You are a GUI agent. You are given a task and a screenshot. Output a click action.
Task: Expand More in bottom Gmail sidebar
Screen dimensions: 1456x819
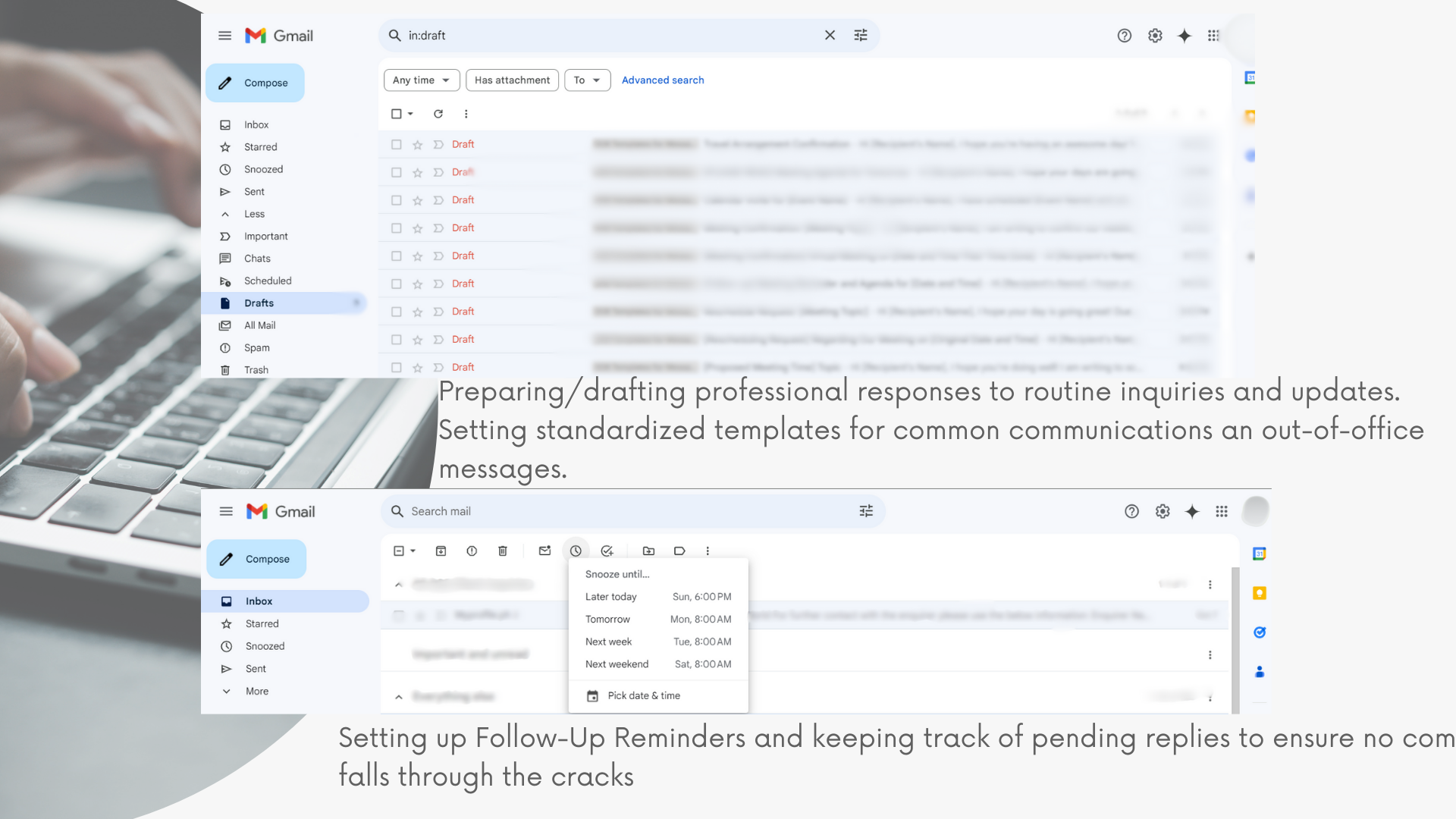click(x=256, y=692)
